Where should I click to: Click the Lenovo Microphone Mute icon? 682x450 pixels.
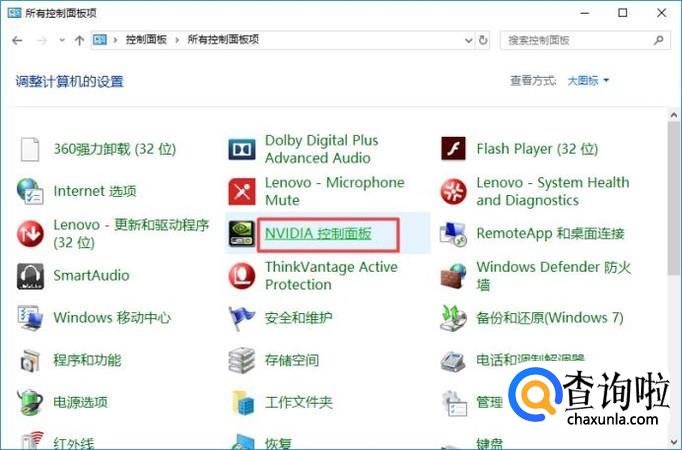point(242,191)
